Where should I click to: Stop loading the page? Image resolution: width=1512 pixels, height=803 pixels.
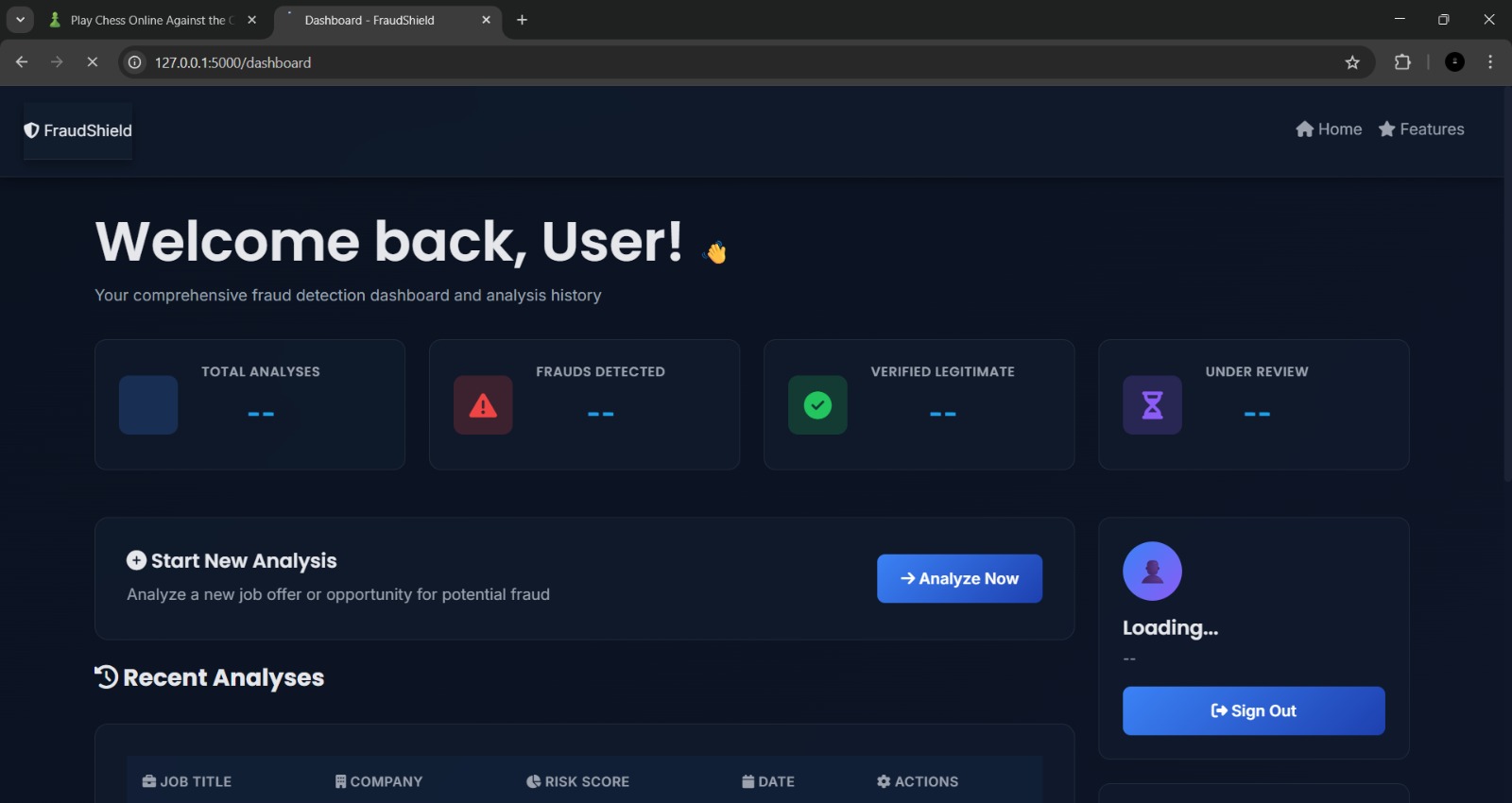[x=92, y=62]
